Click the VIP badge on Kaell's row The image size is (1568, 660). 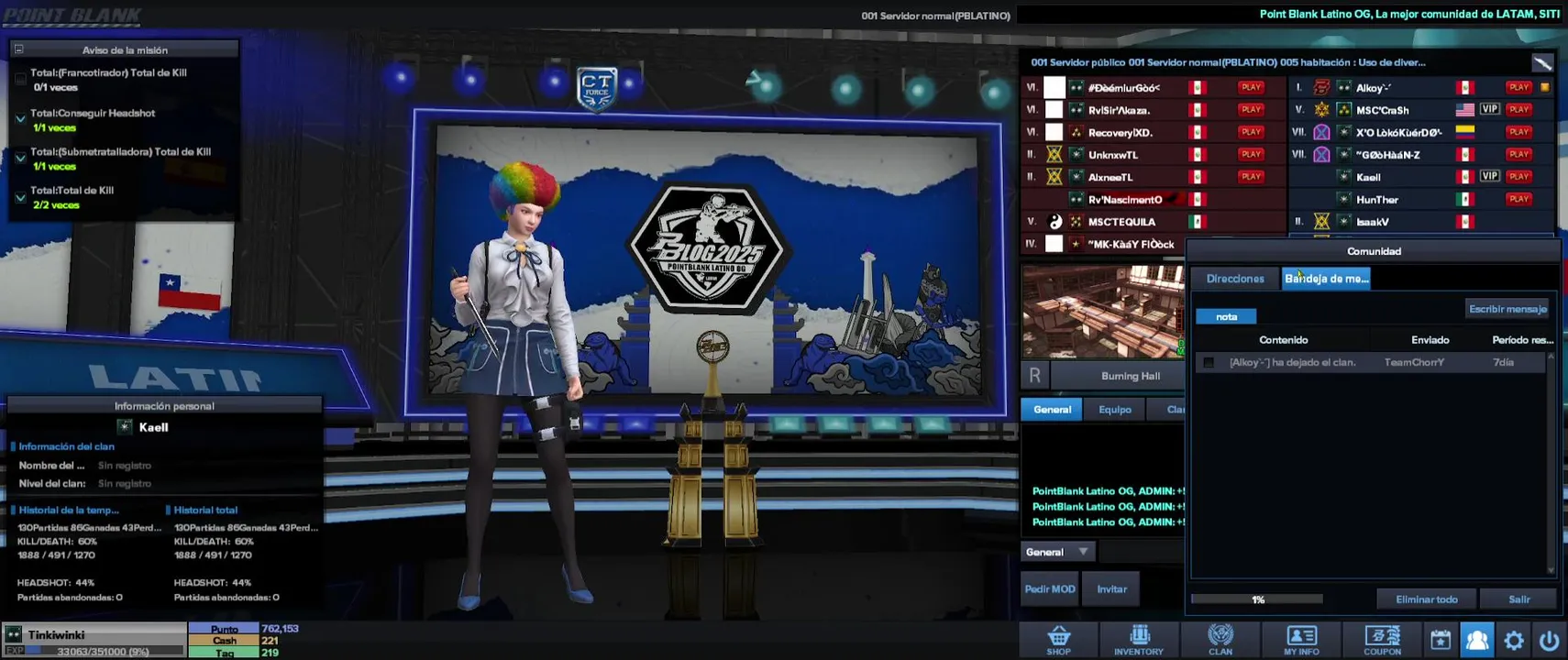point(1490,176)
